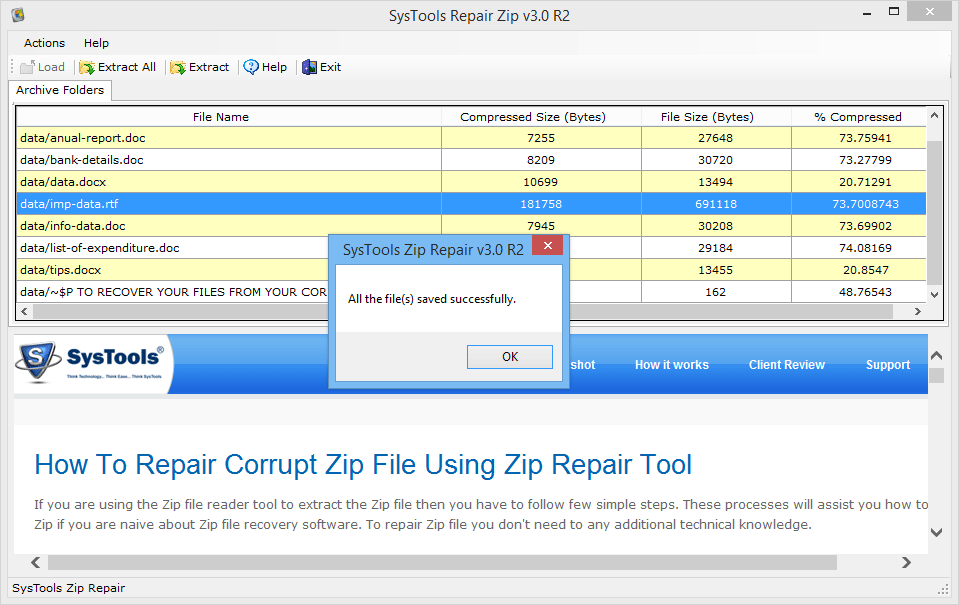Open the Help menu
Viewport: 959px width, 605px height.
click(x=96, y=43)
